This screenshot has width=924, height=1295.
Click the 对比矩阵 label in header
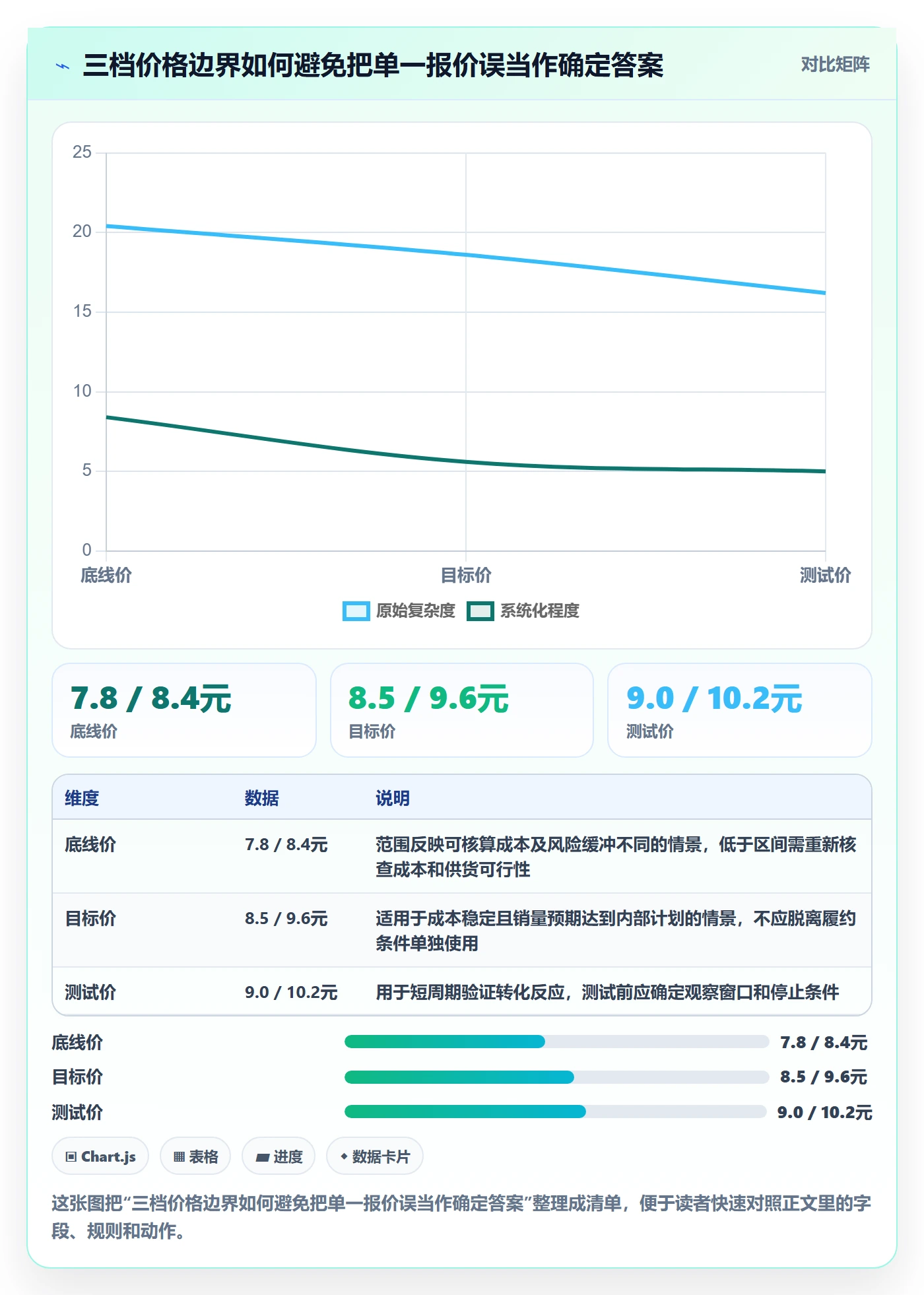835,65
